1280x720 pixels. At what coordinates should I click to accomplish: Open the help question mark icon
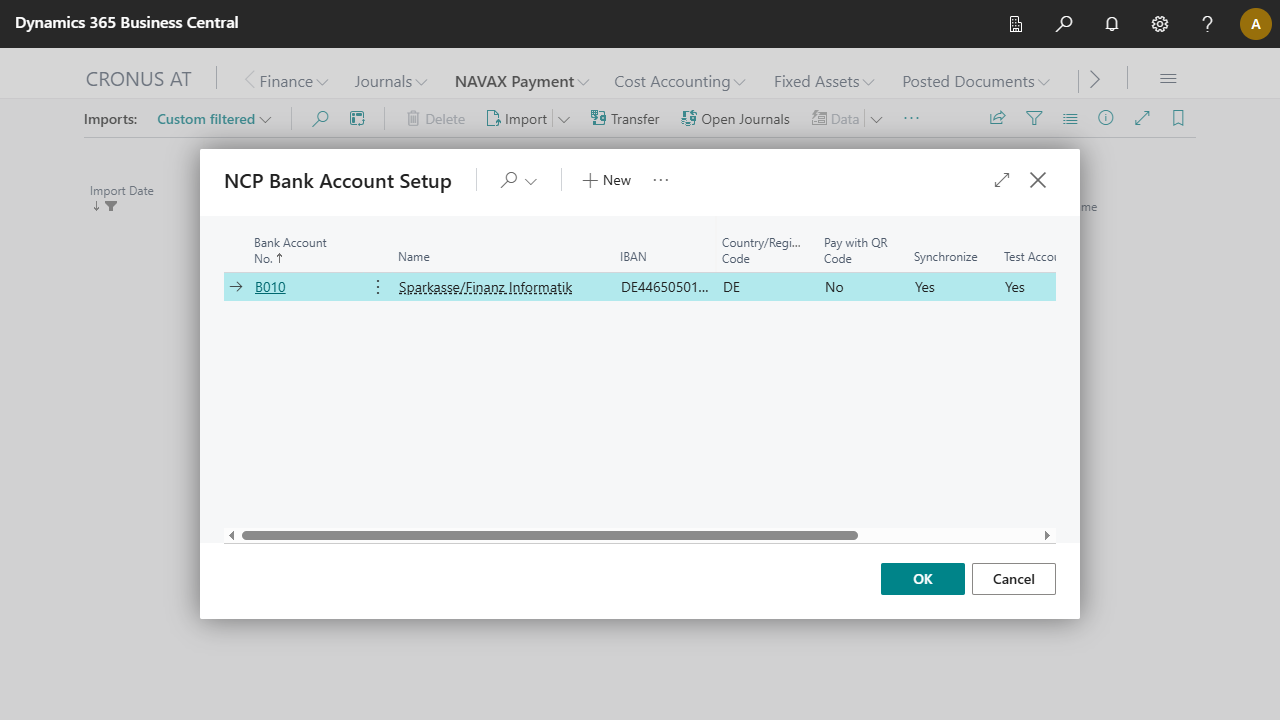[x=1208, y=24]
